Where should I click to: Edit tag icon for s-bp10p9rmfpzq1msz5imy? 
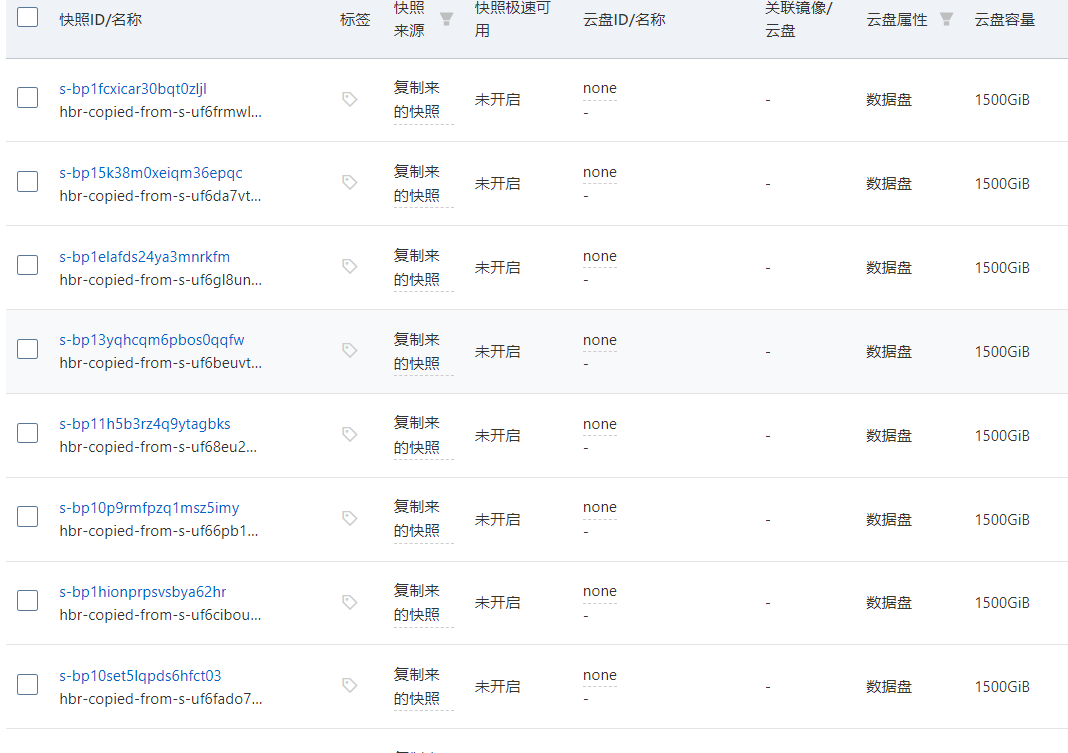click(349, 518)
